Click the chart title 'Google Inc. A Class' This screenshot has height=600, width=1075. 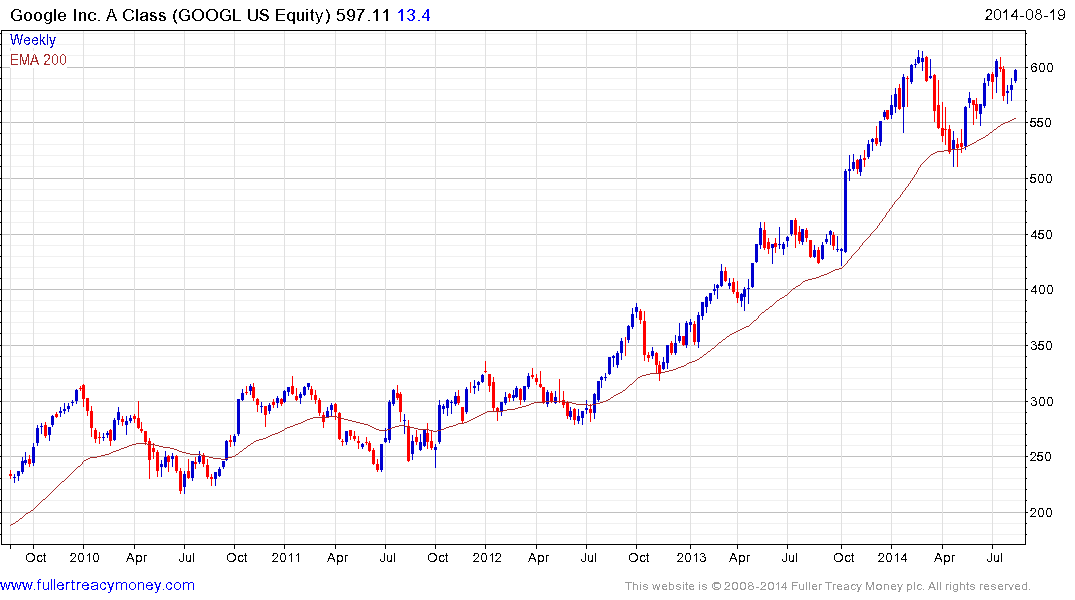click(88, 15)
